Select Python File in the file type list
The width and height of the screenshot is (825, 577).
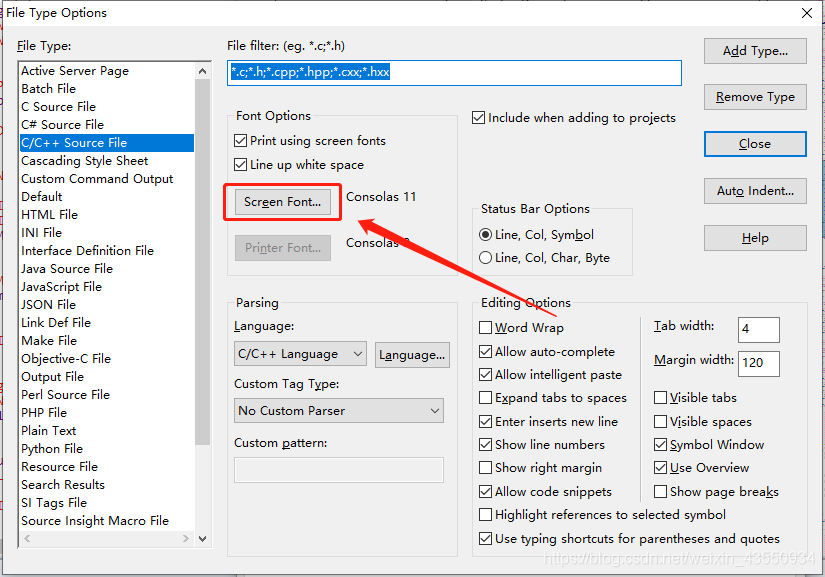point(52,449)
